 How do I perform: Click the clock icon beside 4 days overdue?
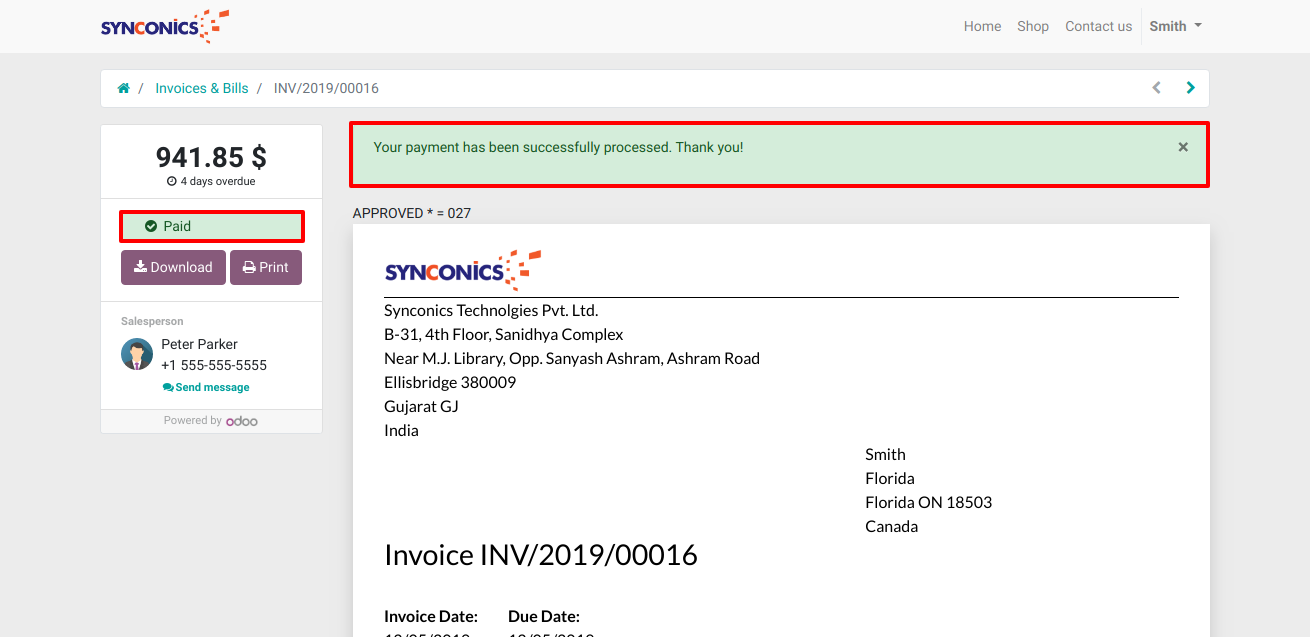coord(172,182)
